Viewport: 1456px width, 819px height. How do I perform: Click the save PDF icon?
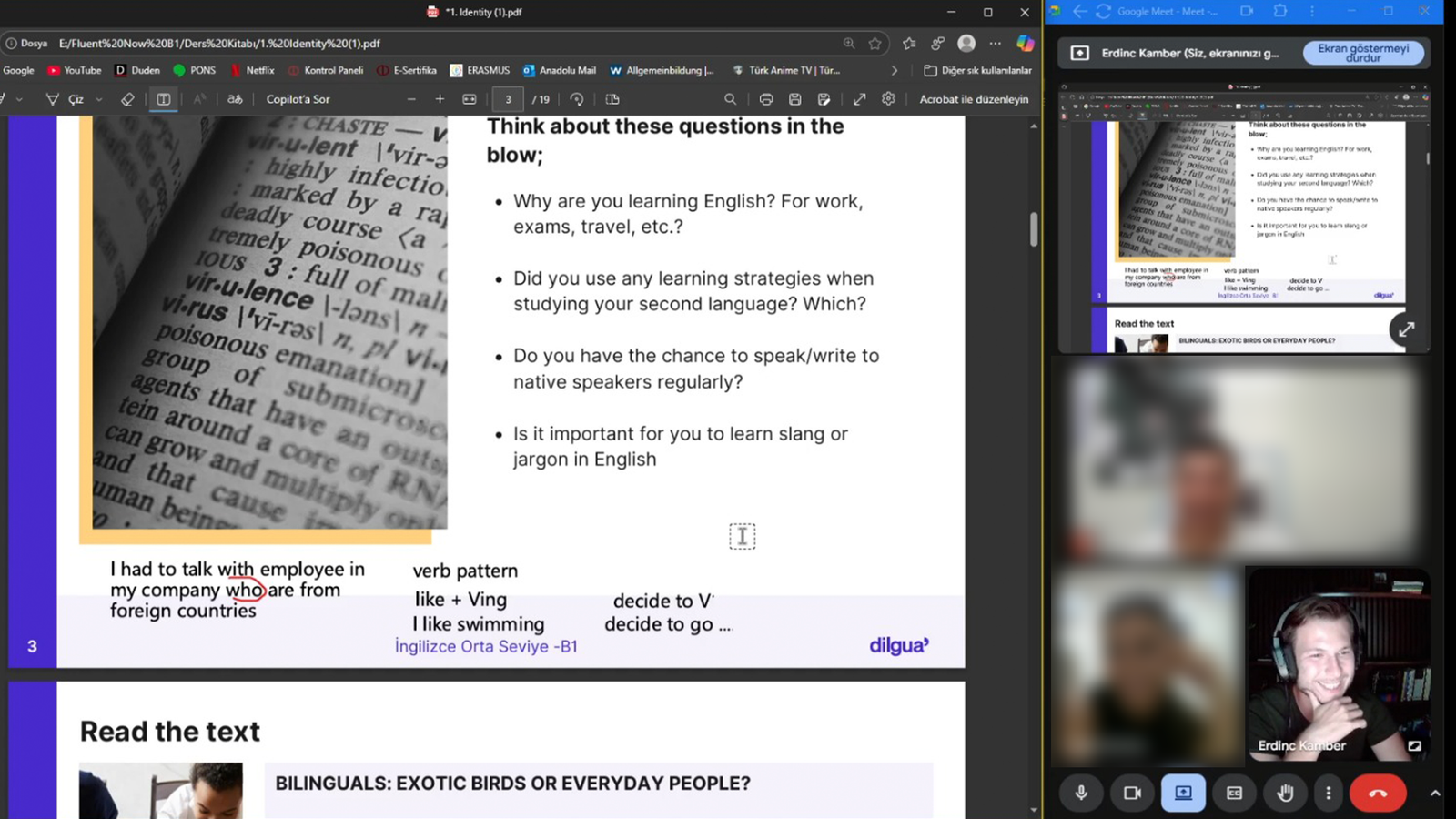click(x=794, y=99)
